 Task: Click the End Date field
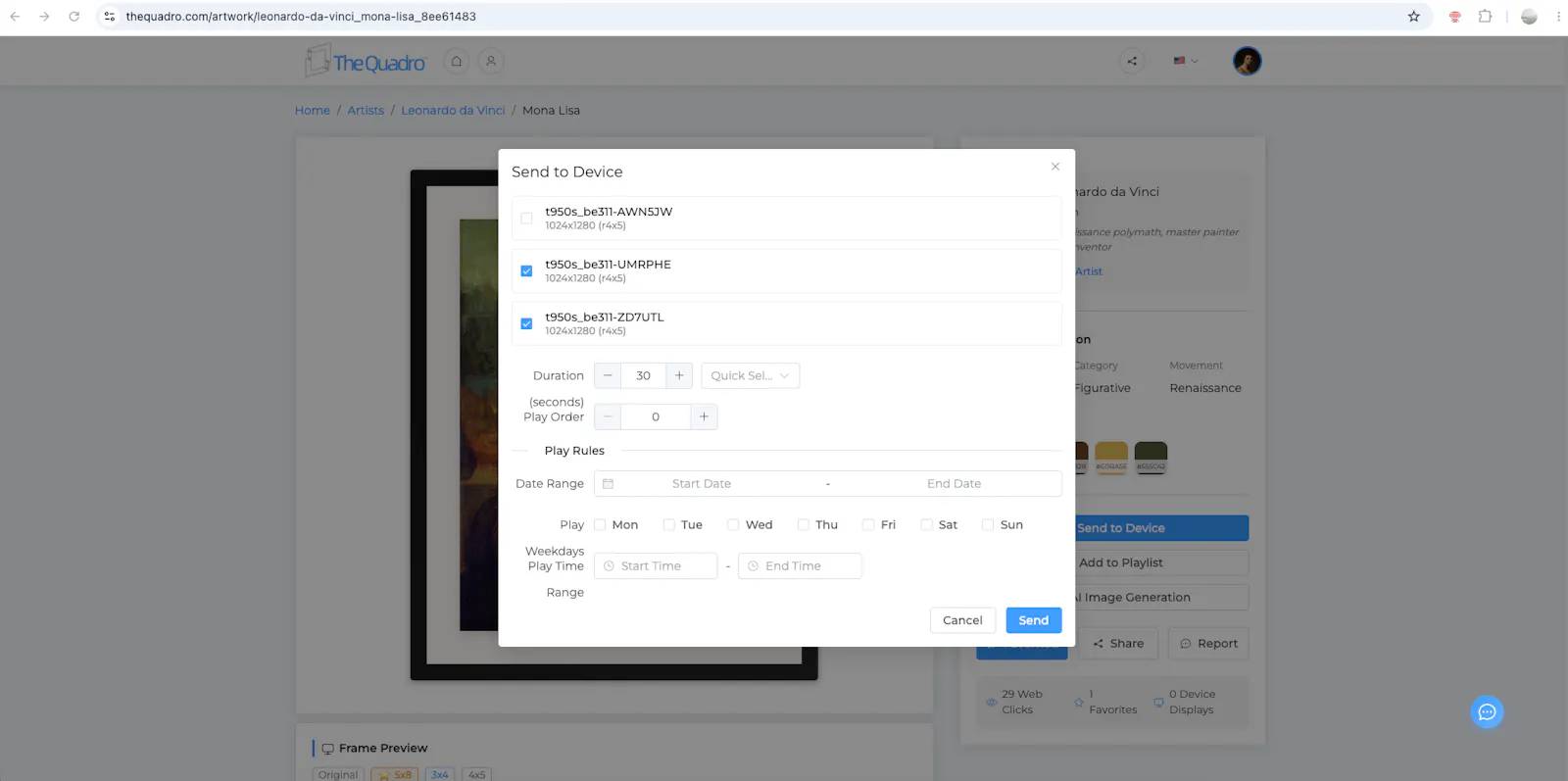[954, 484]
